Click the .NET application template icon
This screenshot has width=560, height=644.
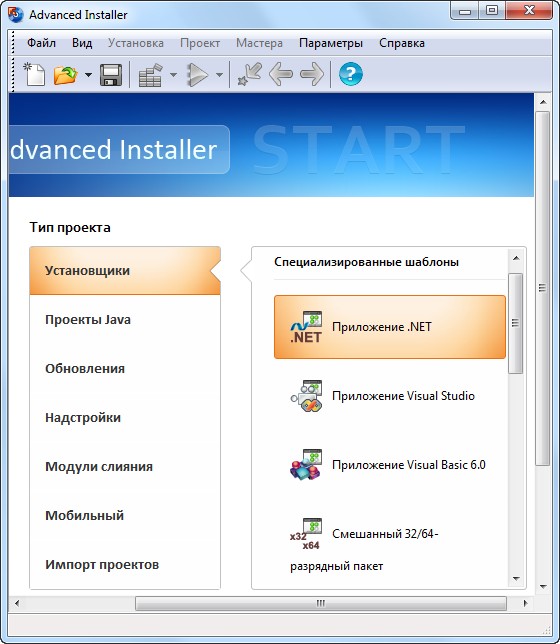tap(306, 327)
